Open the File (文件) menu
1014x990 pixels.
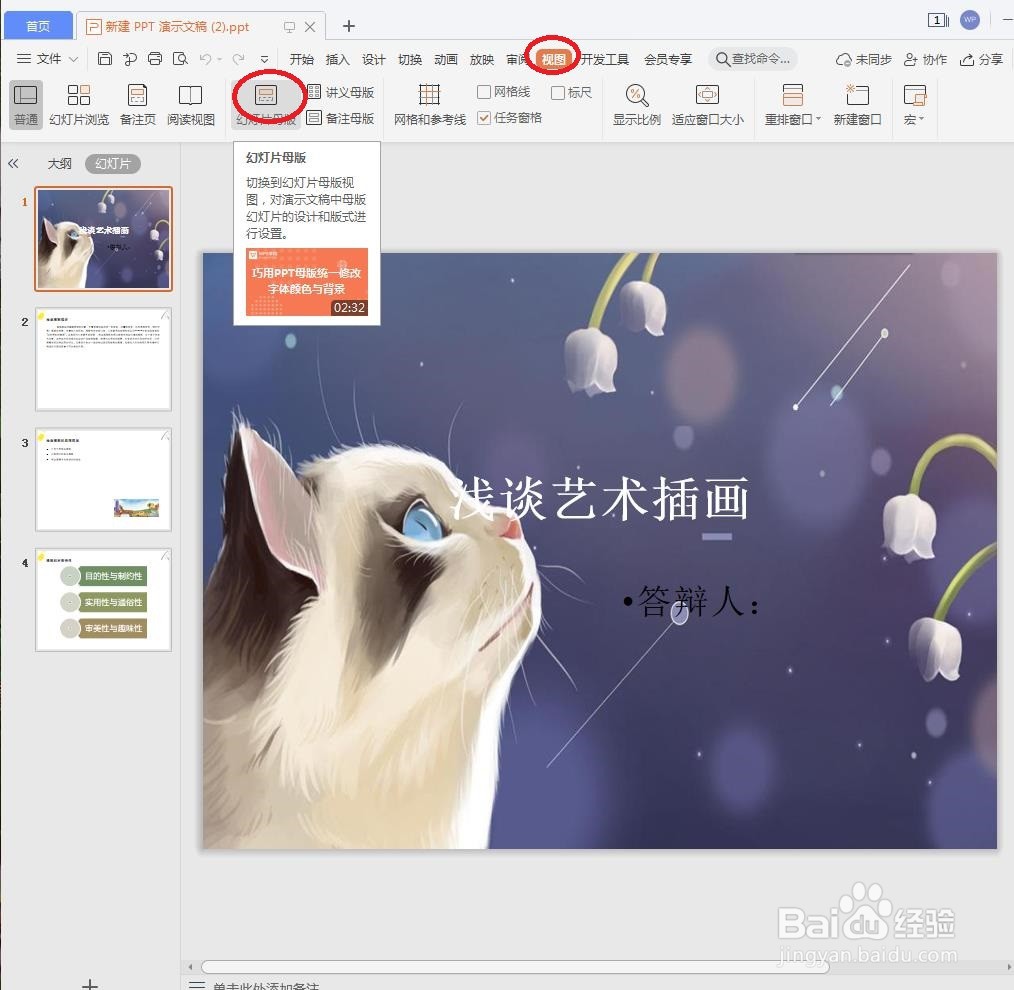[49, 59]
